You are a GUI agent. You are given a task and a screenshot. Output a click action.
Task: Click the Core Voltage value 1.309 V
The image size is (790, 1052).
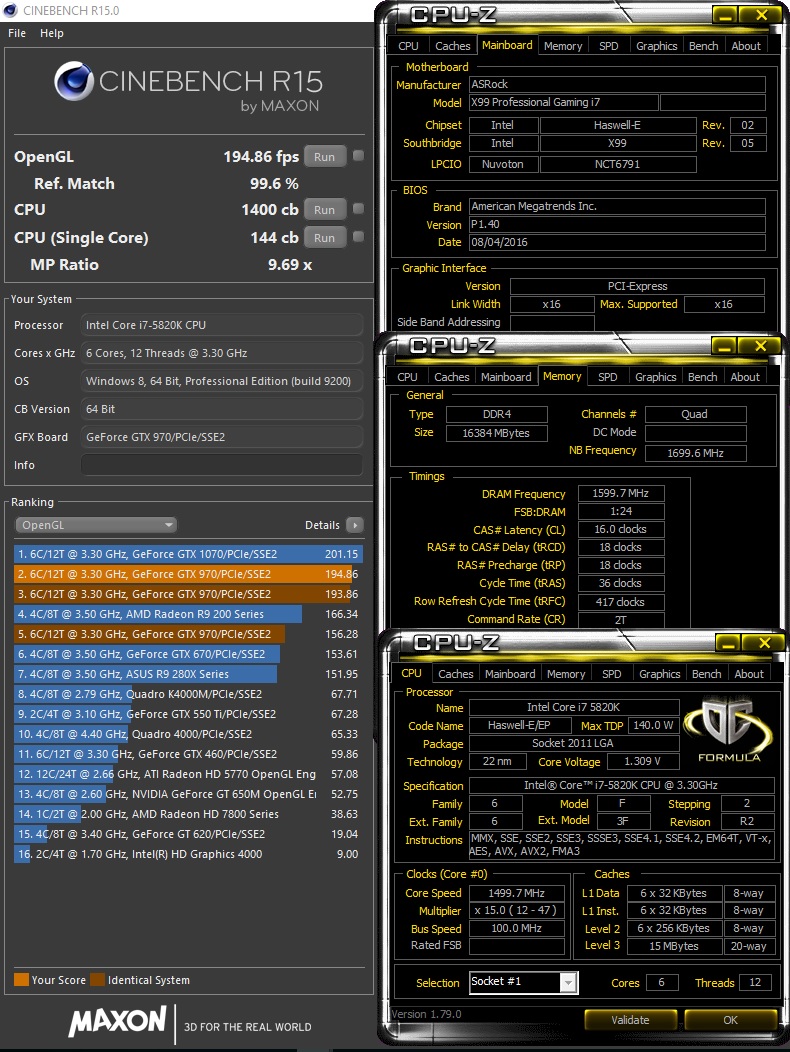642,761
